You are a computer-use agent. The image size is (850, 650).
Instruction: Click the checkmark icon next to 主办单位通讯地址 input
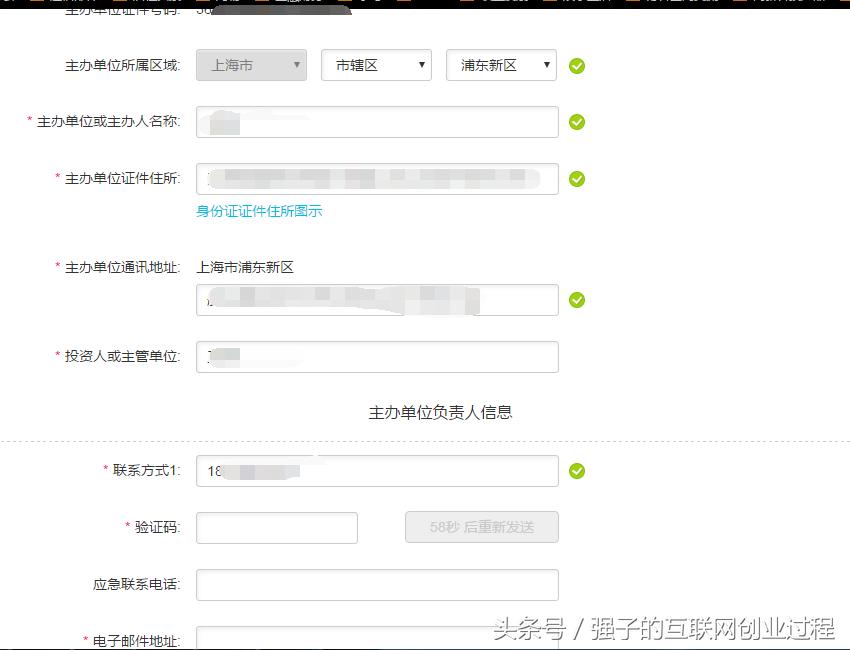click(577, 299)
